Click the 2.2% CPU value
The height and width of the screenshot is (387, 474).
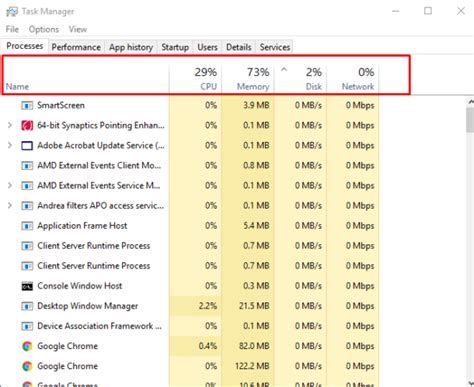tap(208, 306)
